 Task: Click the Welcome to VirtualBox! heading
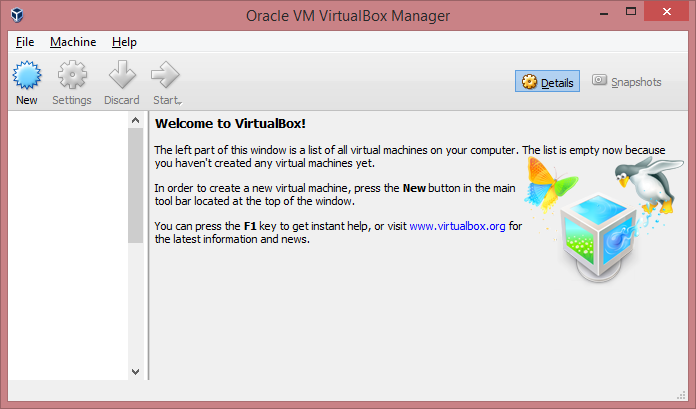pyautogui.click(x=230, y=124)
